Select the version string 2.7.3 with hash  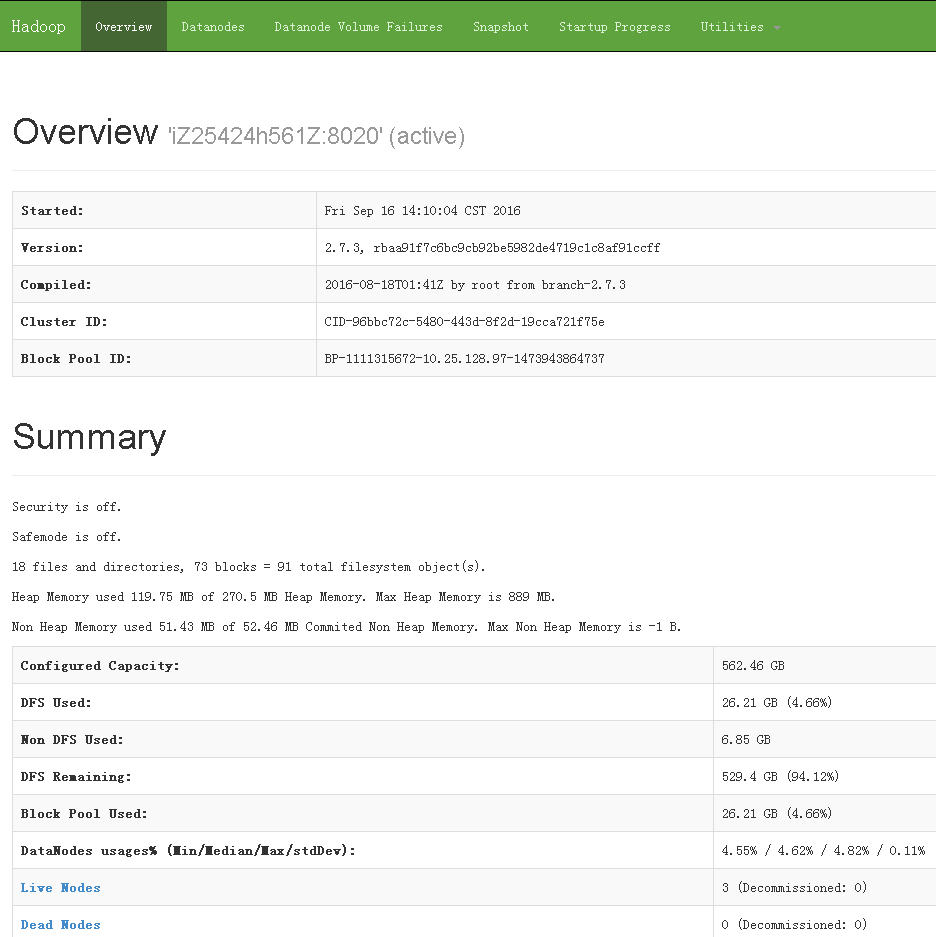[x=493, y=247]
